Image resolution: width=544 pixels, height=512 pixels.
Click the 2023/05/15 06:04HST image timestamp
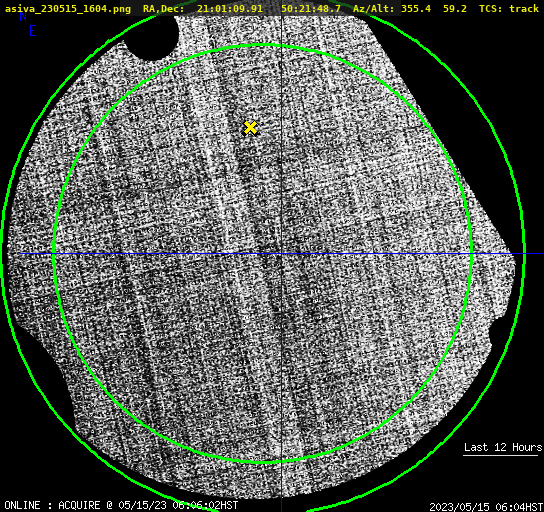[x=486, y=507]
